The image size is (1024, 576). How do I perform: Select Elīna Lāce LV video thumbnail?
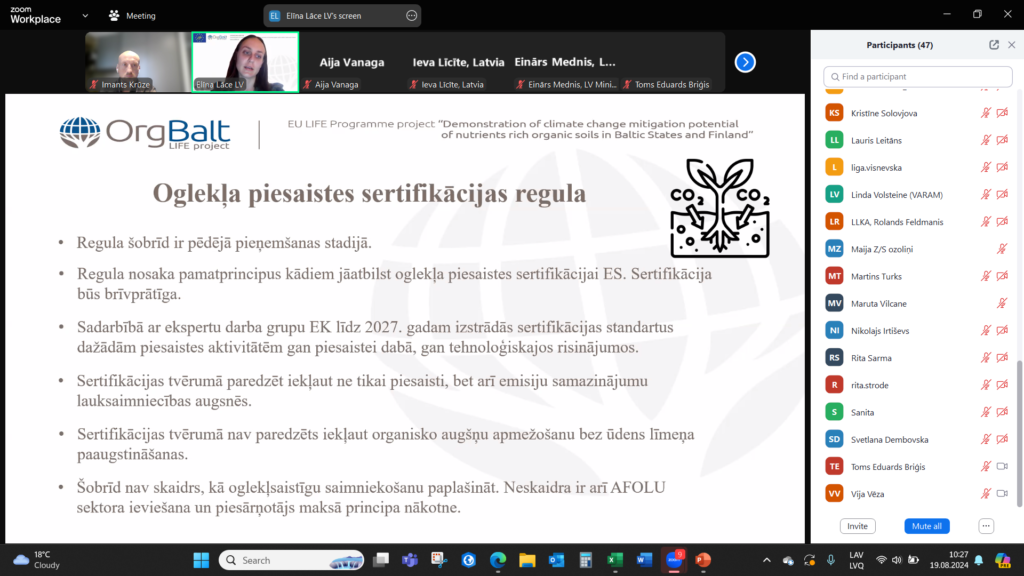pos(246,62)
